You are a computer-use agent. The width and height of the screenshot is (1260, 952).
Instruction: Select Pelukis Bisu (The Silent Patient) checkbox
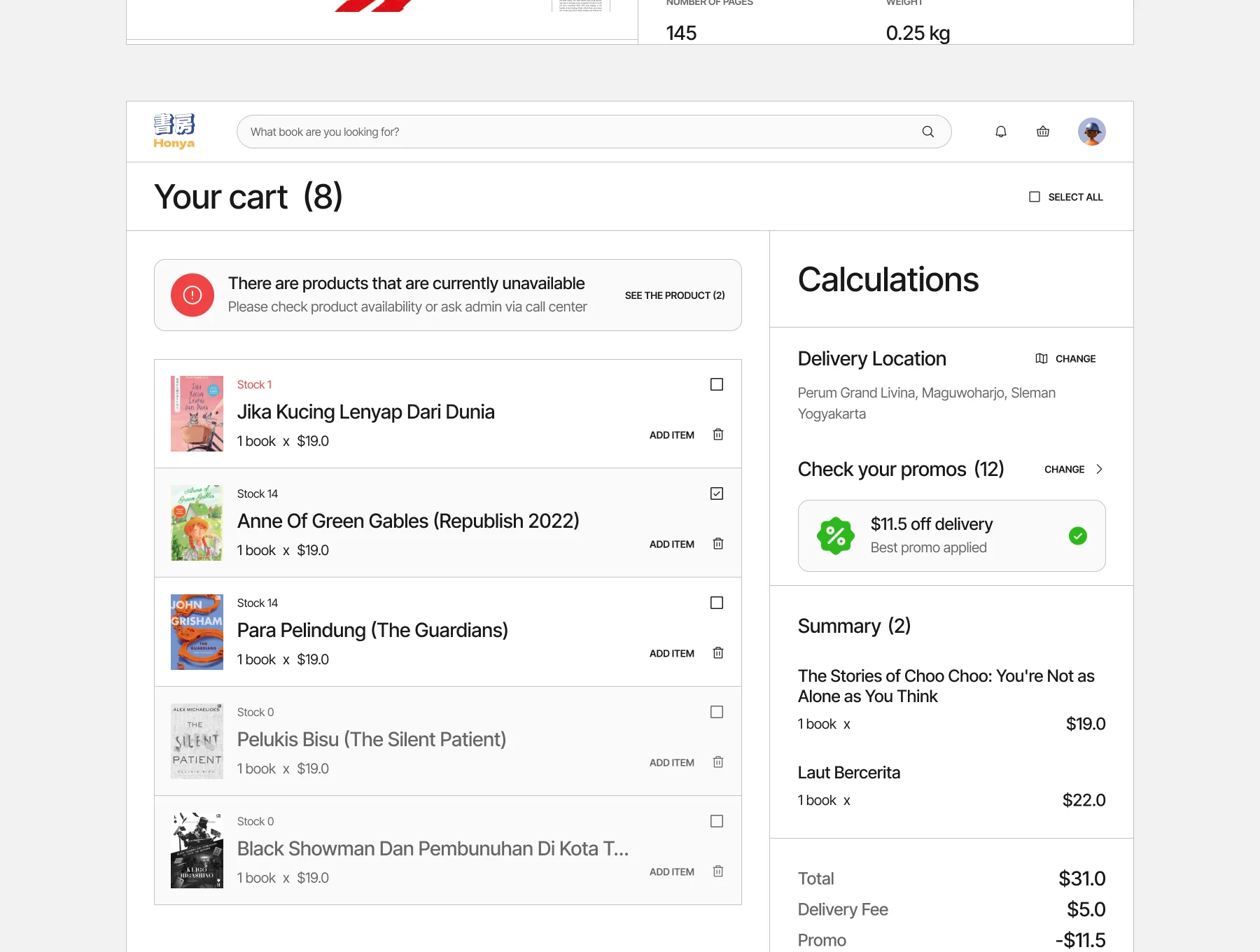coord(717,712)
